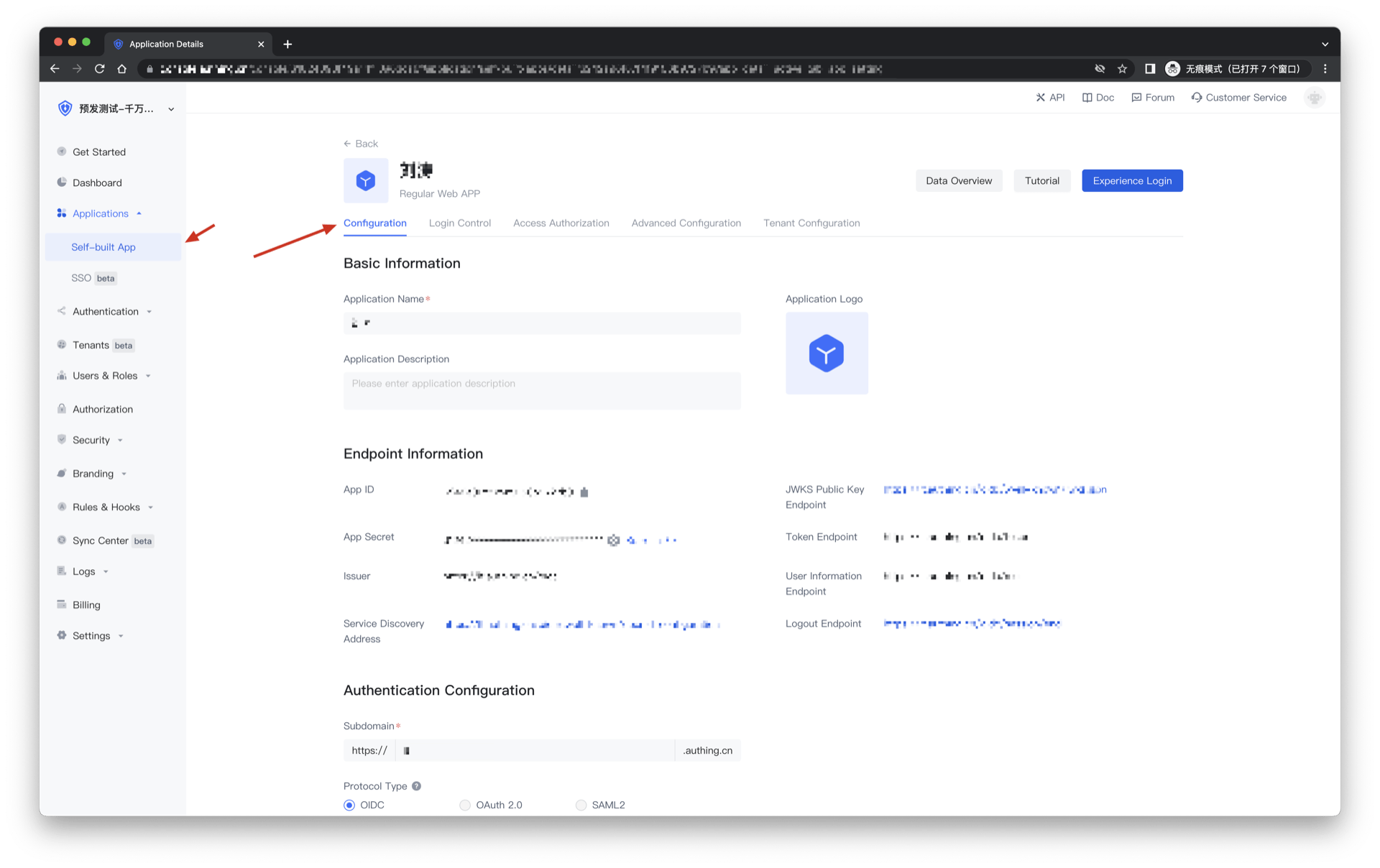The image size is (1380, 868).
Task: Click the Application Description input field
Action: pyautogui.click(x=541, y=390)
